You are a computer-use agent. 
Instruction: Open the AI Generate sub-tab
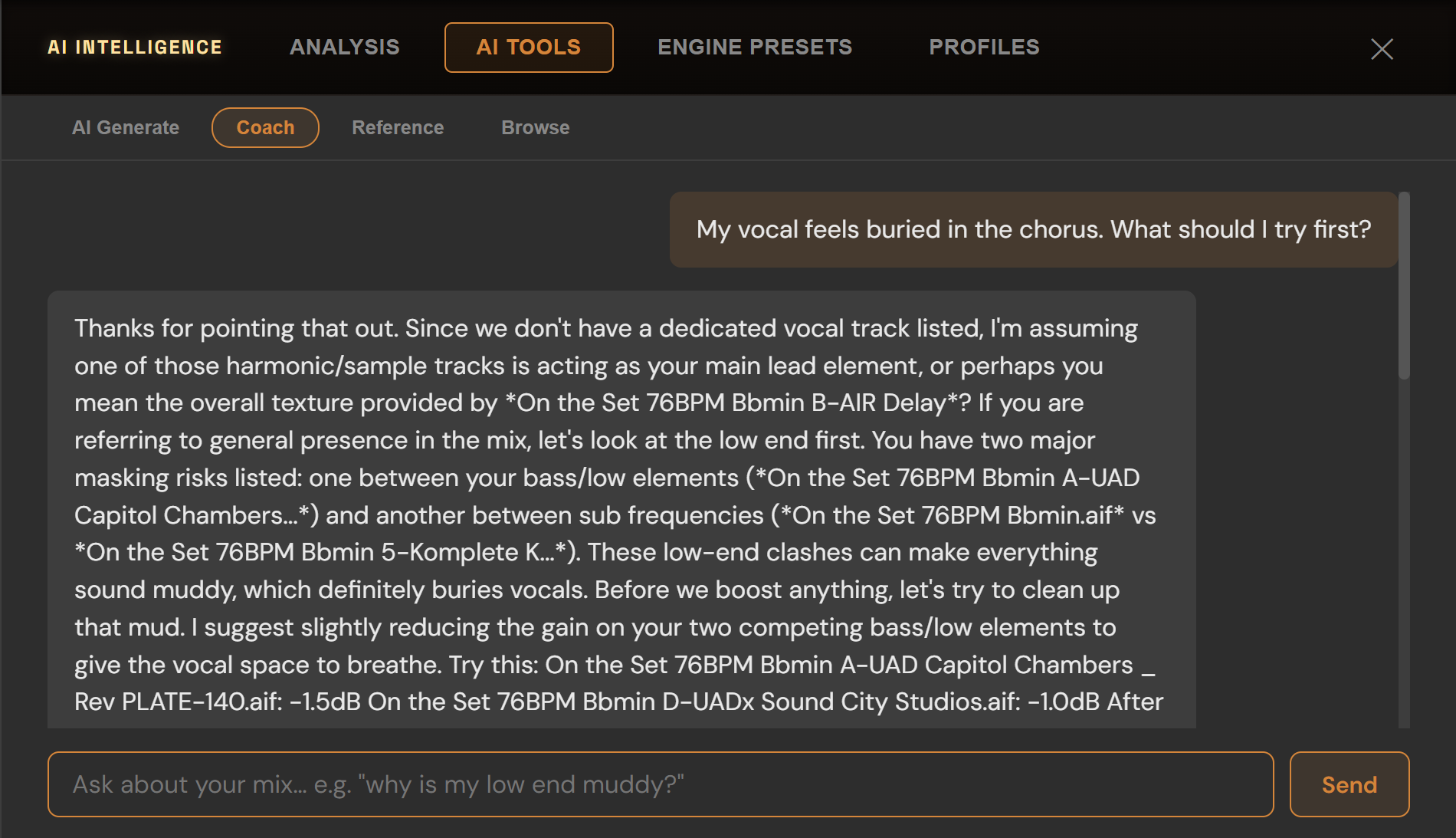(126, 128)
